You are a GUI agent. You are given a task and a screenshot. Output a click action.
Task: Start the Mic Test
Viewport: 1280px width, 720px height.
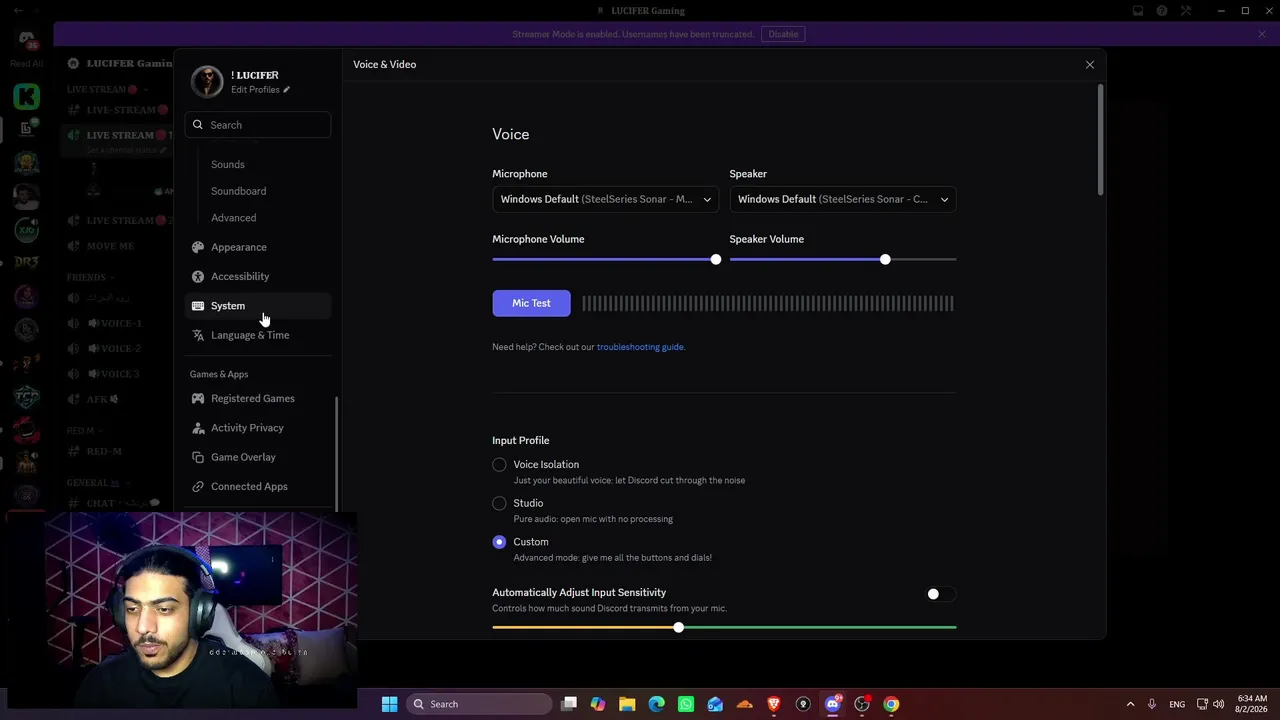pos(531,303)
